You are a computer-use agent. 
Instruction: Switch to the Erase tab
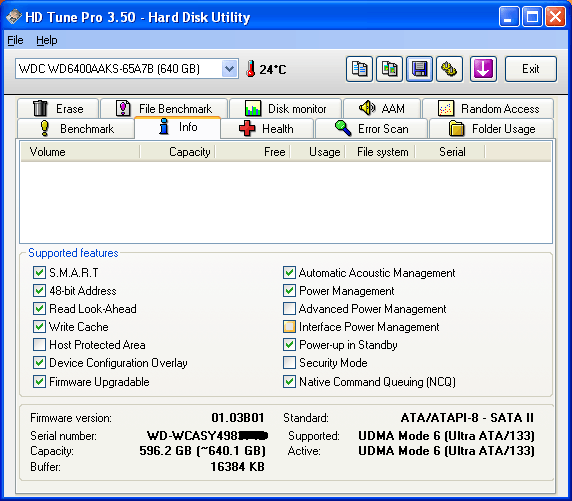pyautogui.click(x=58, y=108)
